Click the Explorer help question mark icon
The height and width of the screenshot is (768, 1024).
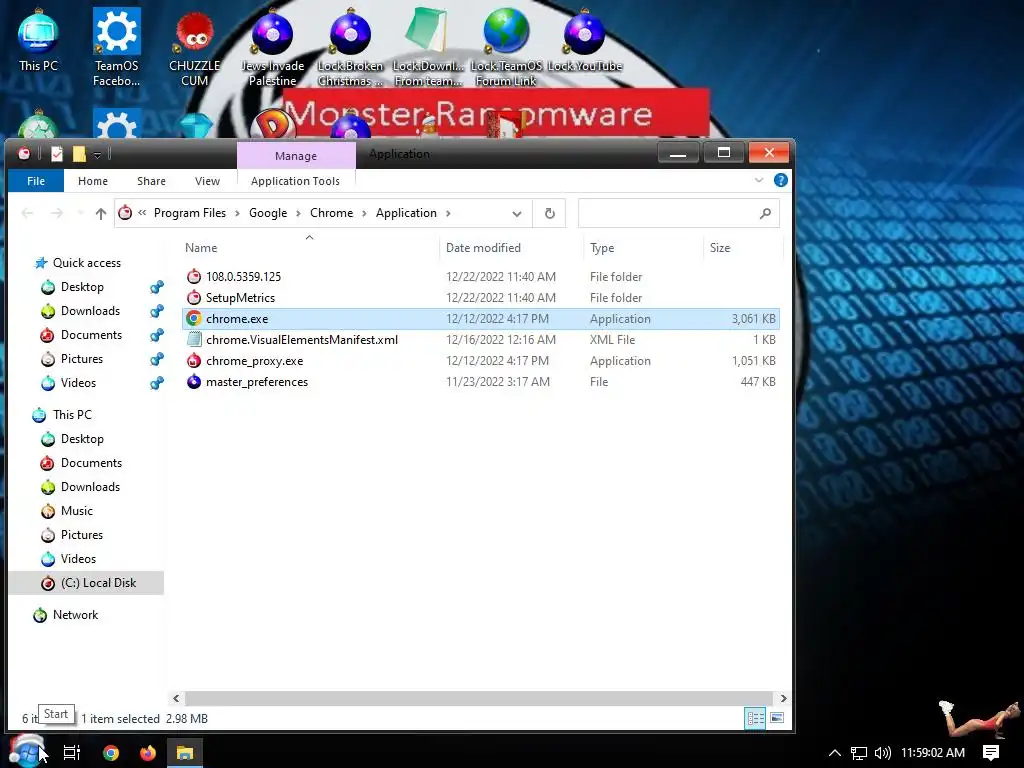point(780,180)
